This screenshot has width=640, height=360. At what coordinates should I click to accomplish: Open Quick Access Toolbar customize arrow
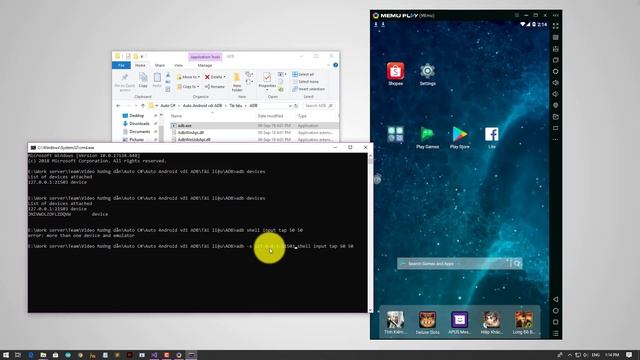click(142, 56)
